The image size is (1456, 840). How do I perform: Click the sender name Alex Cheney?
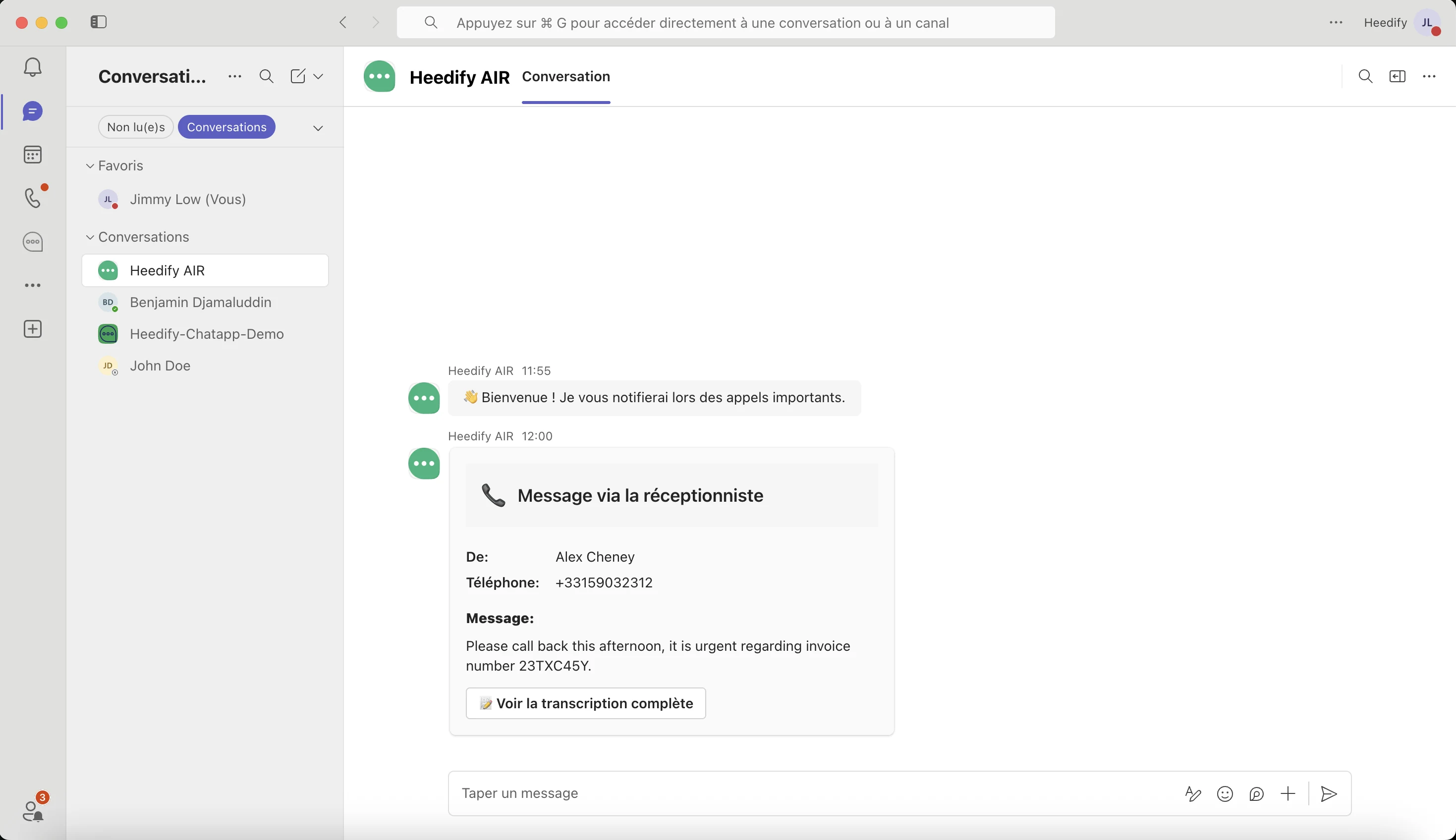595,557
